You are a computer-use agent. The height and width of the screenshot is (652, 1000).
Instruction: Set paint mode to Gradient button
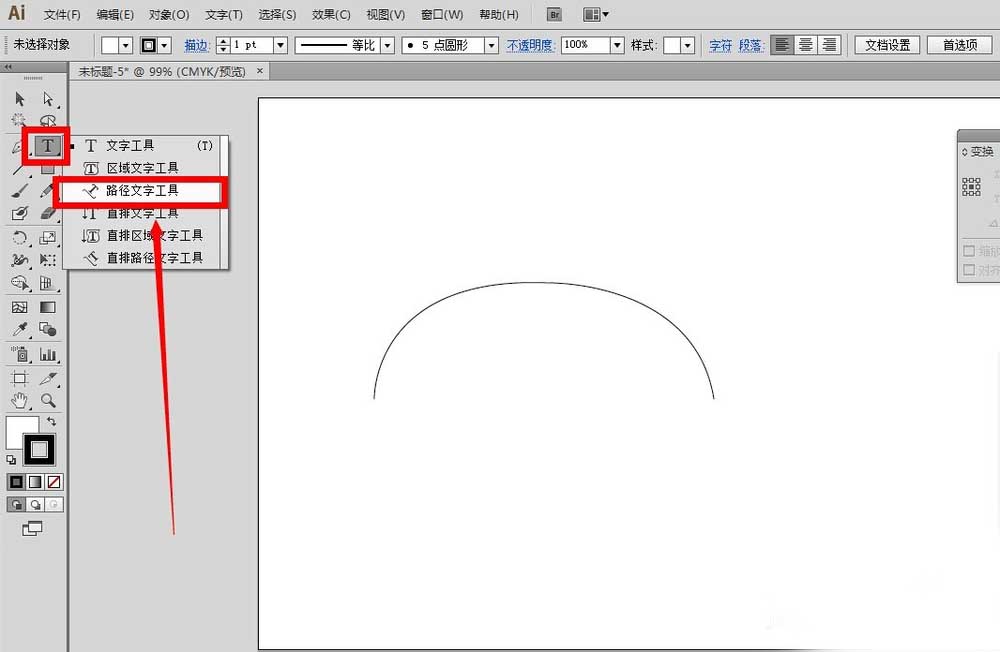[36, 482]
